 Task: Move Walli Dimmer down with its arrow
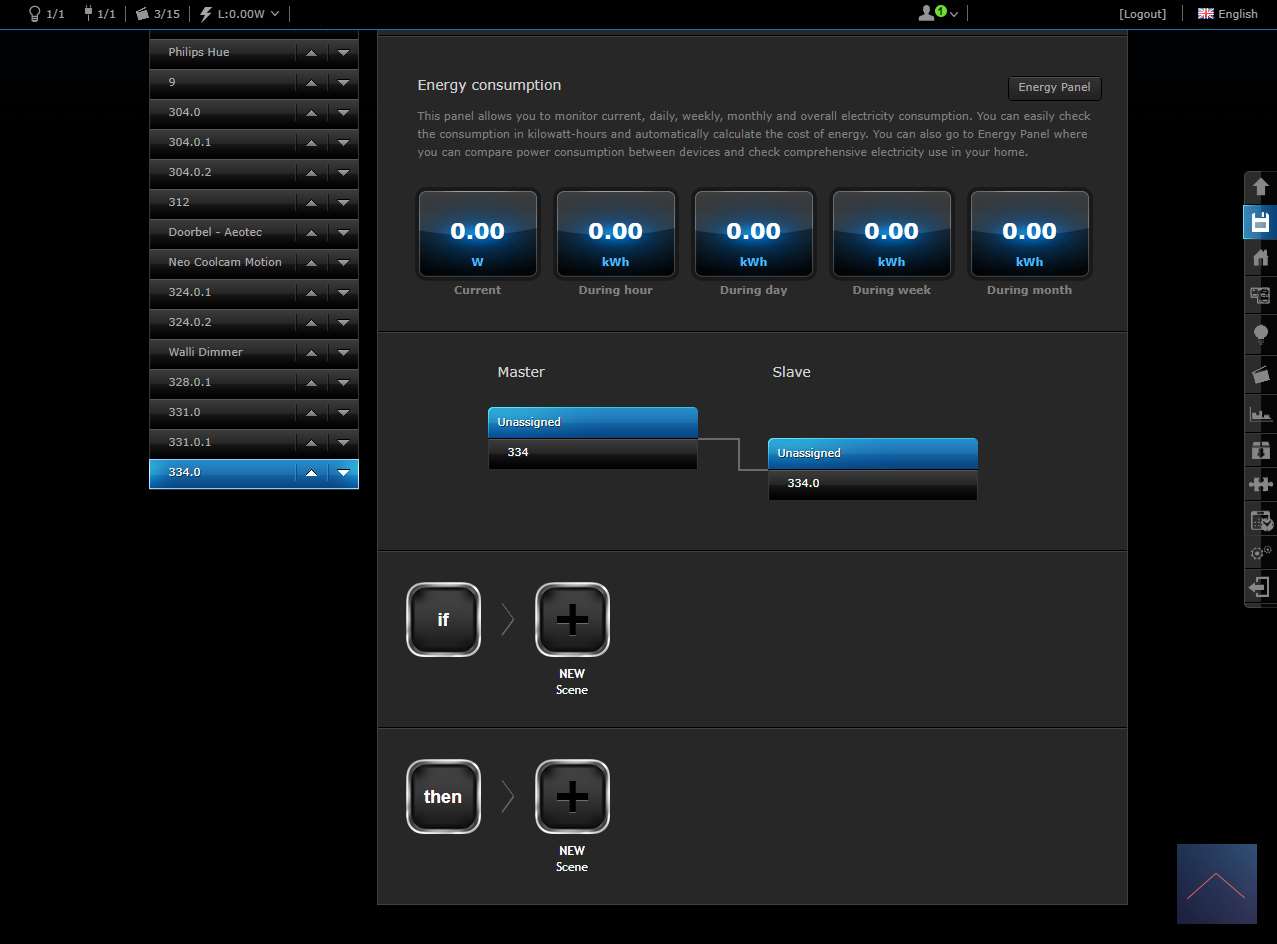point(343,352)
